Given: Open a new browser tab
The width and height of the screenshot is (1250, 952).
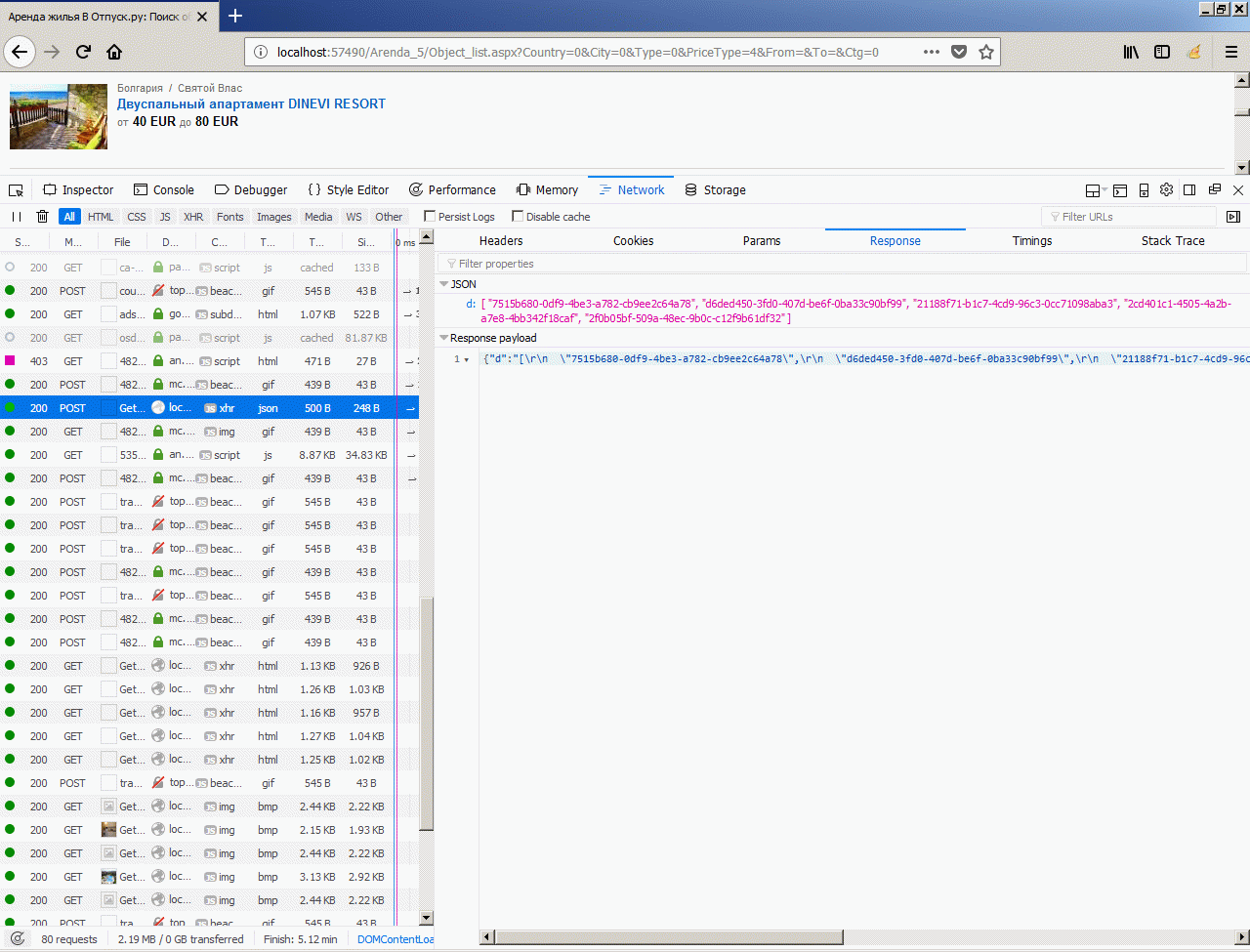Looking at the screenshot, I should pyautogui.click(x=234, y=16).
